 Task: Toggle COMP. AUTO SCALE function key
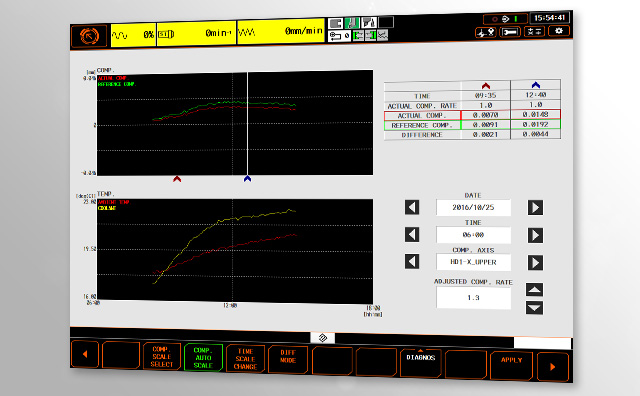point(203,358)
